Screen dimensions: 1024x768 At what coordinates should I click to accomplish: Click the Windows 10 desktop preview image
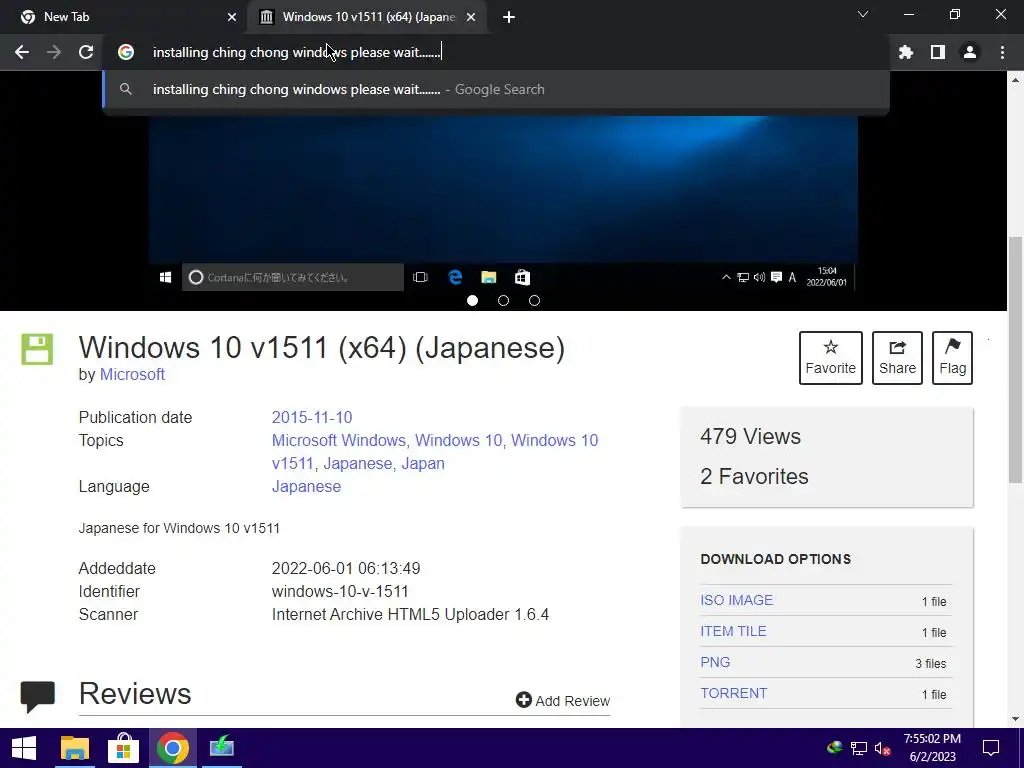[503, 202]
